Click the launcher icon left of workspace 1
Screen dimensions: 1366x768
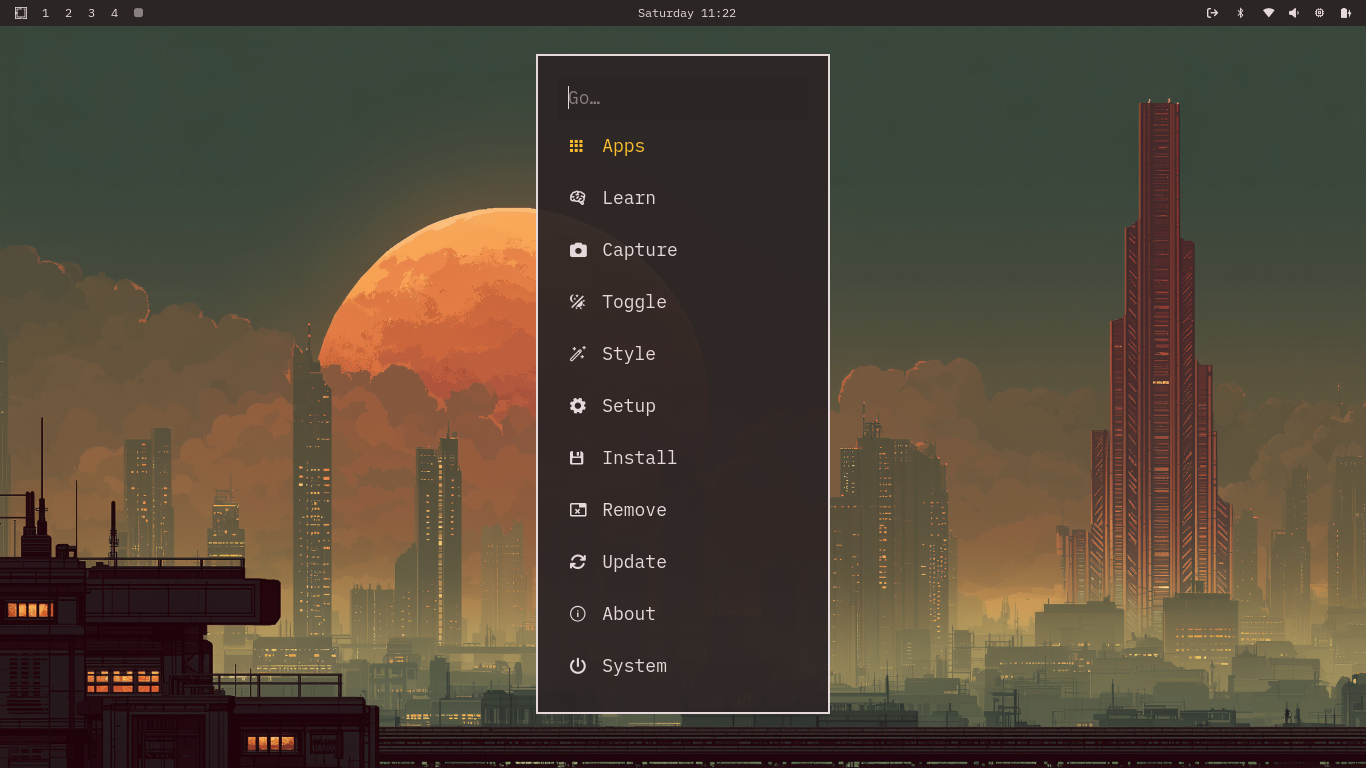pos(21,13)
